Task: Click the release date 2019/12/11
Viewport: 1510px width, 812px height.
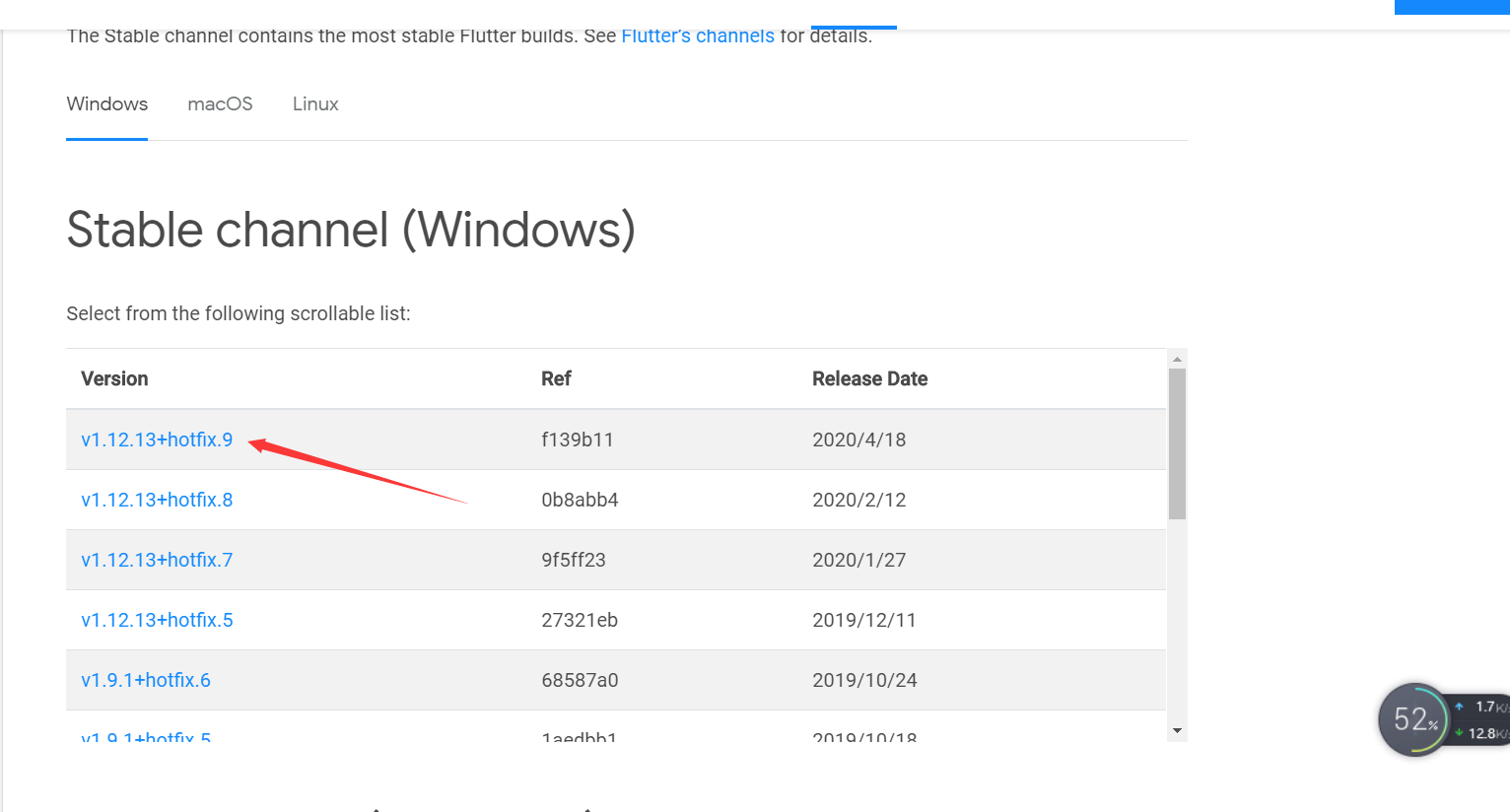Action: pyautogui.click(x=864, y=620)
